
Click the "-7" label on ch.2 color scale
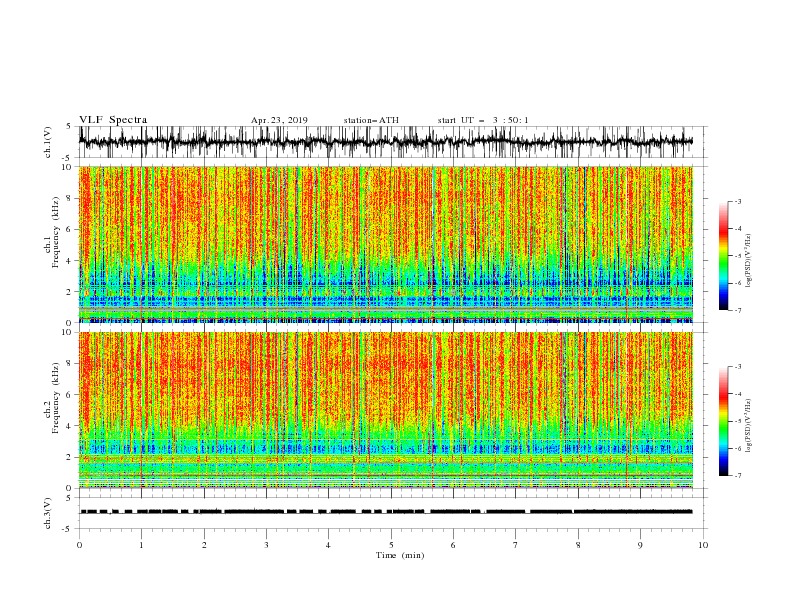738,476
